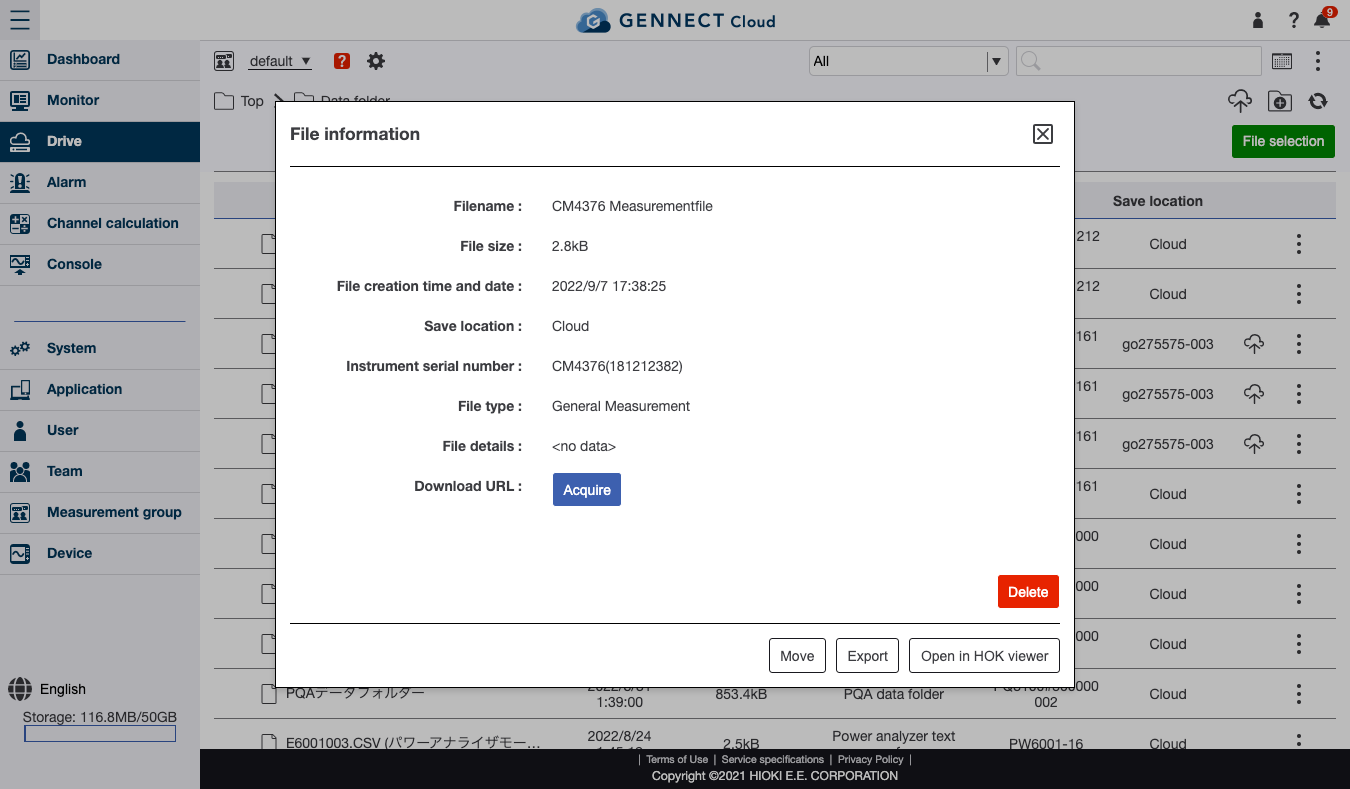Screen dimensions: 1350x789
Task: Delete the CM4376 measurement file
Action: [x=1028, y=592]
